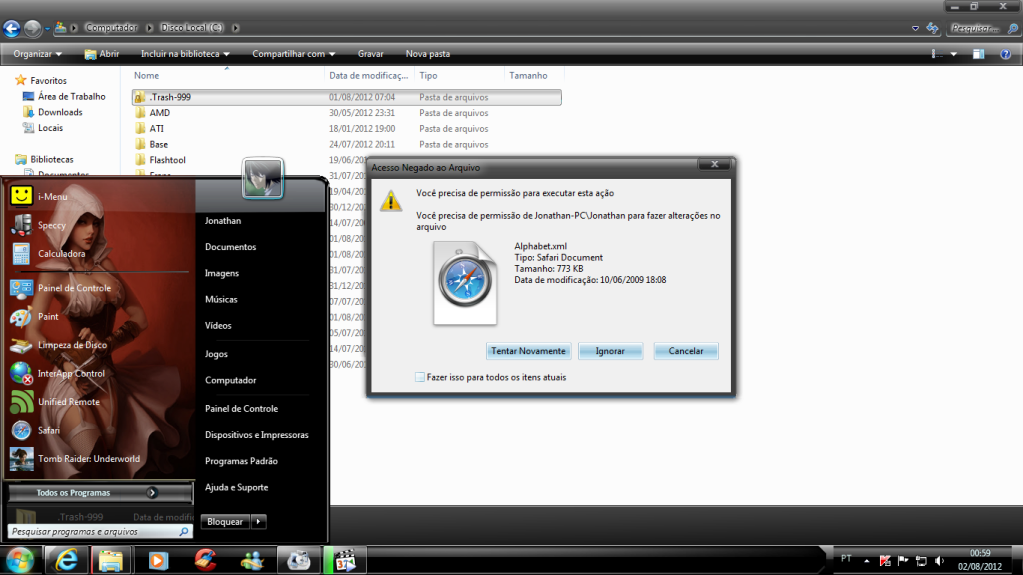
Task: Open Dispositivos e Impressoras
Action: [x=256, y=435]
